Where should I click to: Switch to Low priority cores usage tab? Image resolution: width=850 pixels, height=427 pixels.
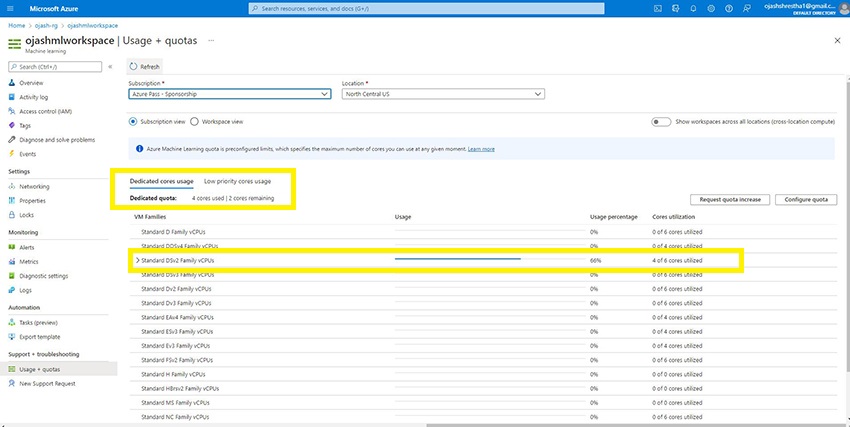237,181
